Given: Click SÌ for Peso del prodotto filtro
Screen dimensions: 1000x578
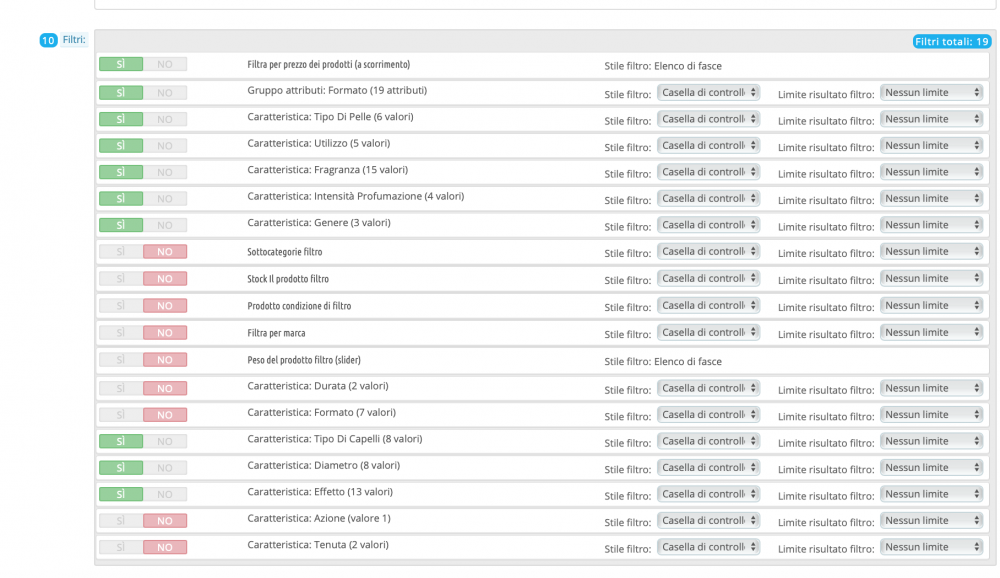Looking at the screenshot, I should click(x=121, y=359).
